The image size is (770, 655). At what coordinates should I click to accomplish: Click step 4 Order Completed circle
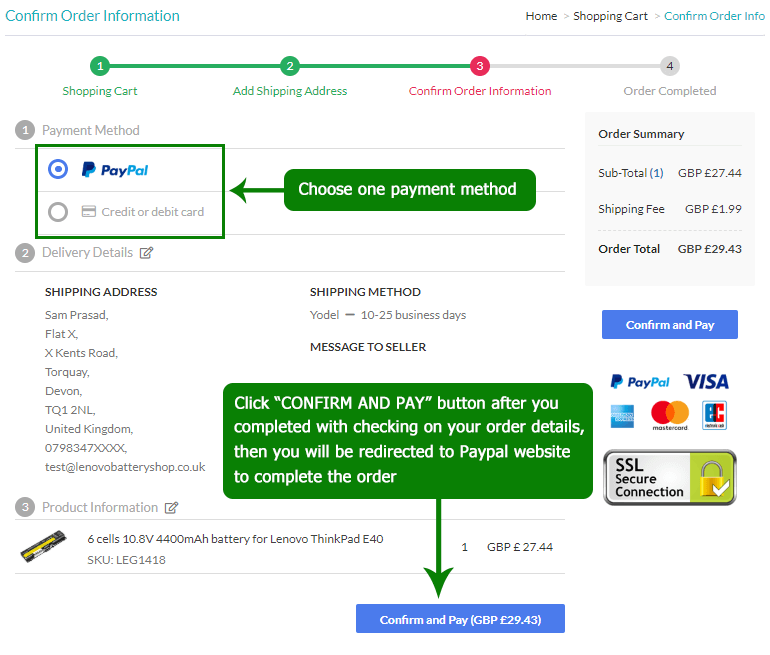coord(670,66)
